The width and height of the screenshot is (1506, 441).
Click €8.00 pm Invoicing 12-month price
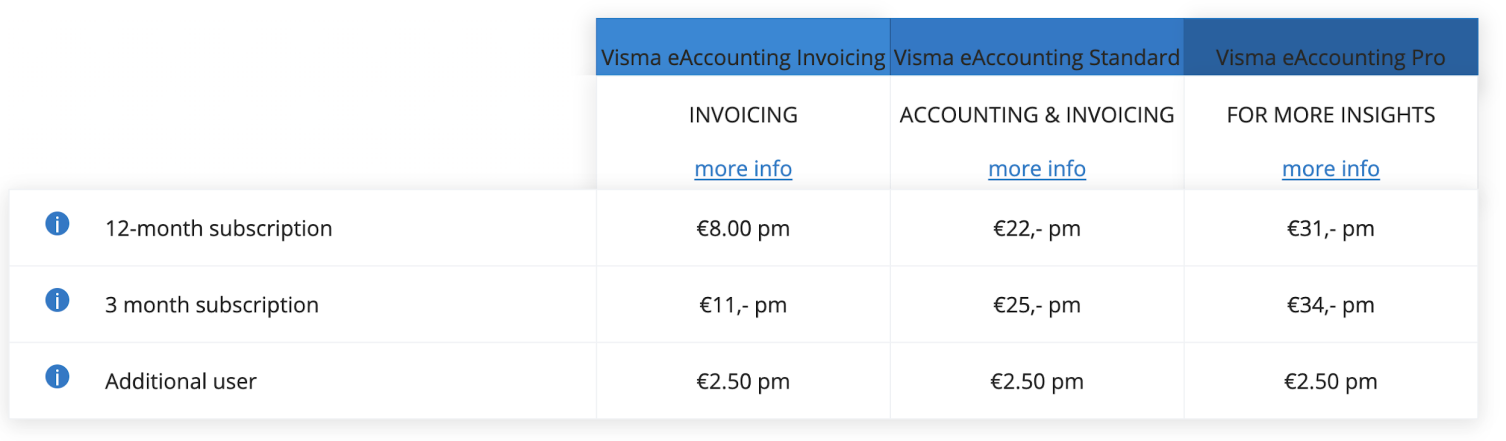pos(743,228)
